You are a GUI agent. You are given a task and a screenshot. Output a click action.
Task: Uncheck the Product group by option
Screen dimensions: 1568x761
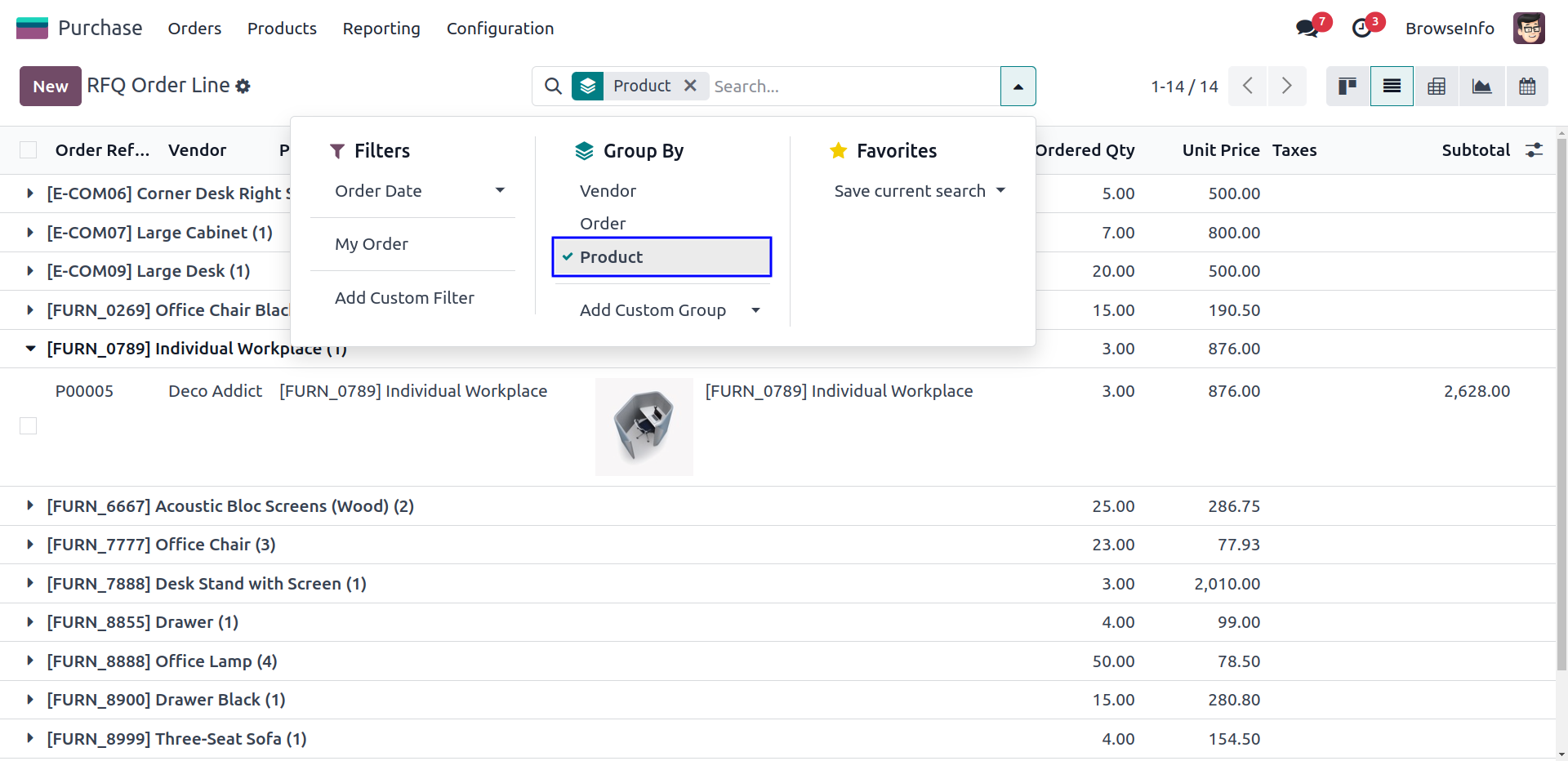coord(661,257)
